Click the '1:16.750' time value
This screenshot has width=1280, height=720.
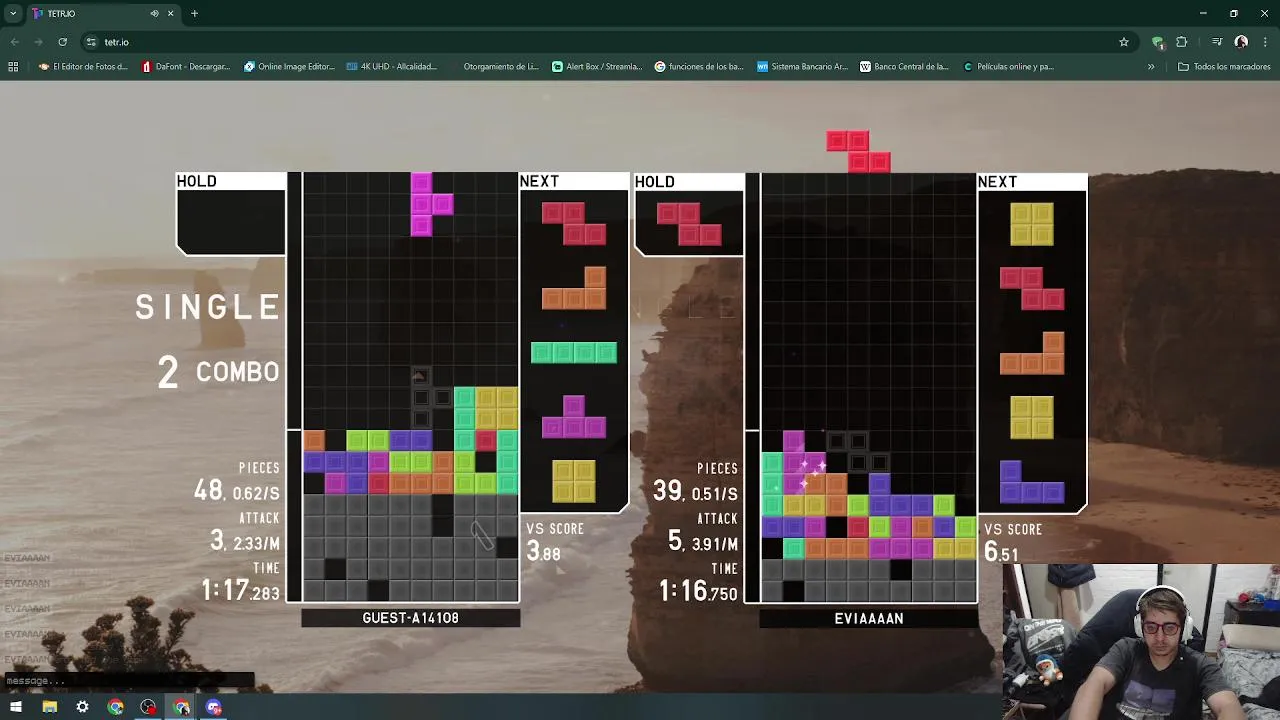(x=698, y=591)
